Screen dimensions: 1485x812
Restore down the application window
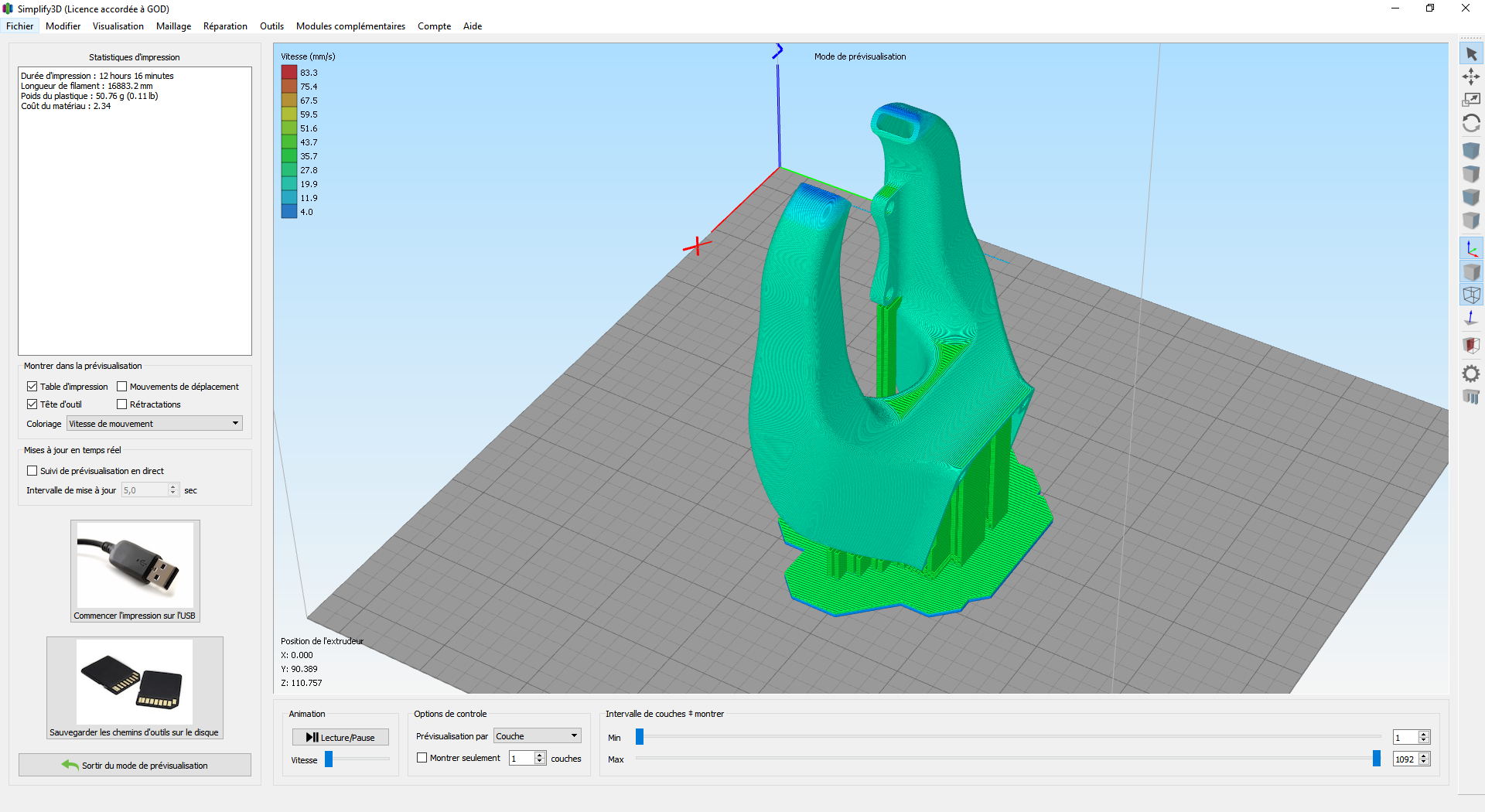pyautogui.click(x=1430, y=9)
